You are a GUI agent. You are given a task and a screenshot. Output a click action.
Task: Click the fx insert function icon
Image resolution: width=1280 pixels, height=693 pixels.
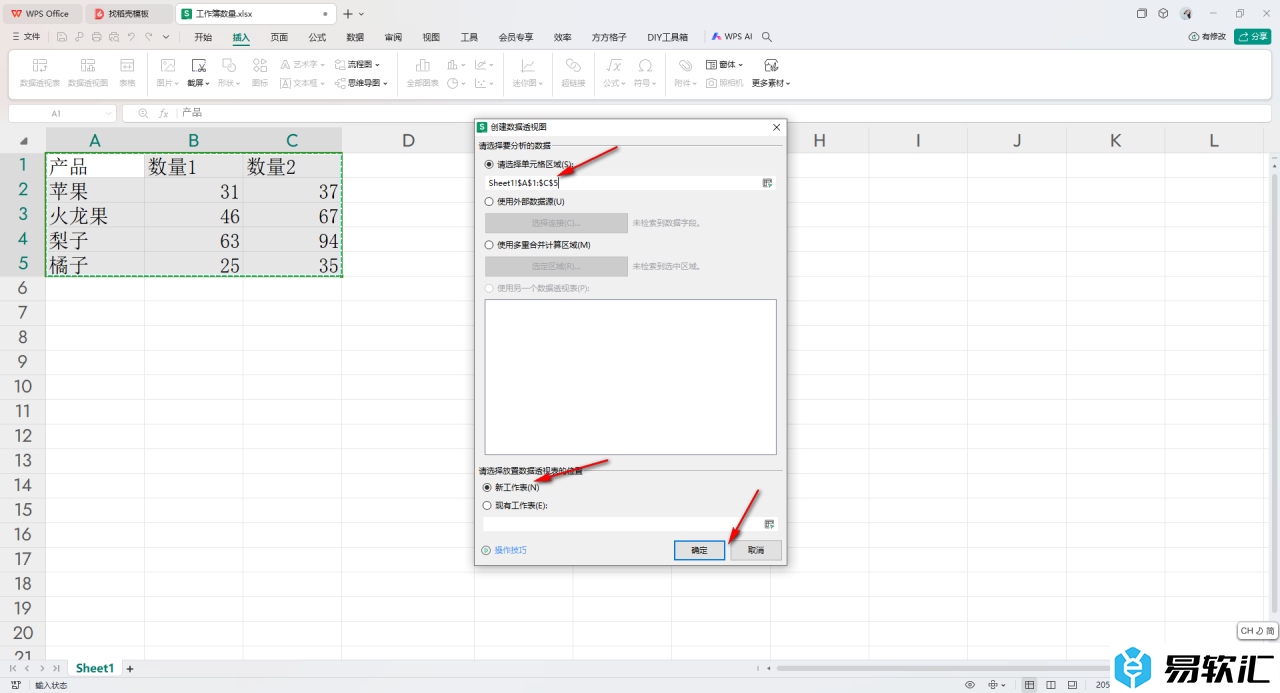[x=164, y=113]
